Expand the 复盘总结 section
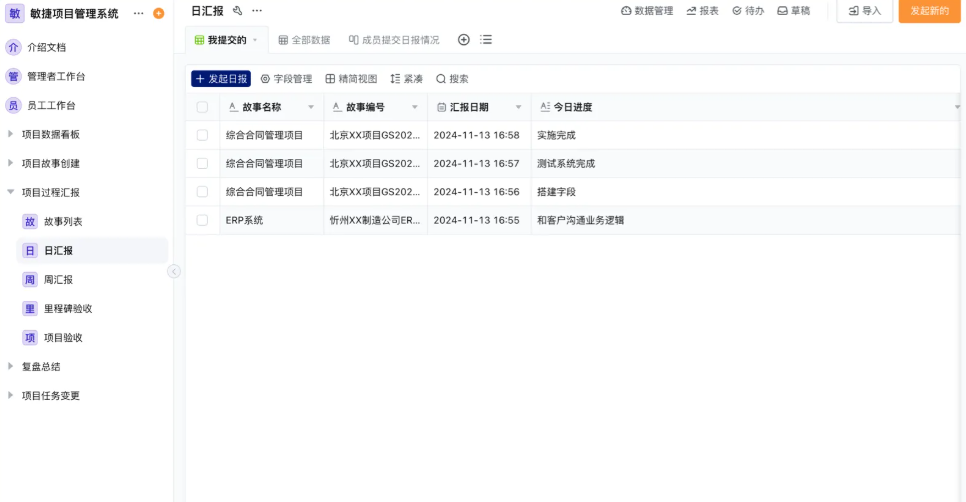Screen dimensions: 966x502 (x=11, y=366)
